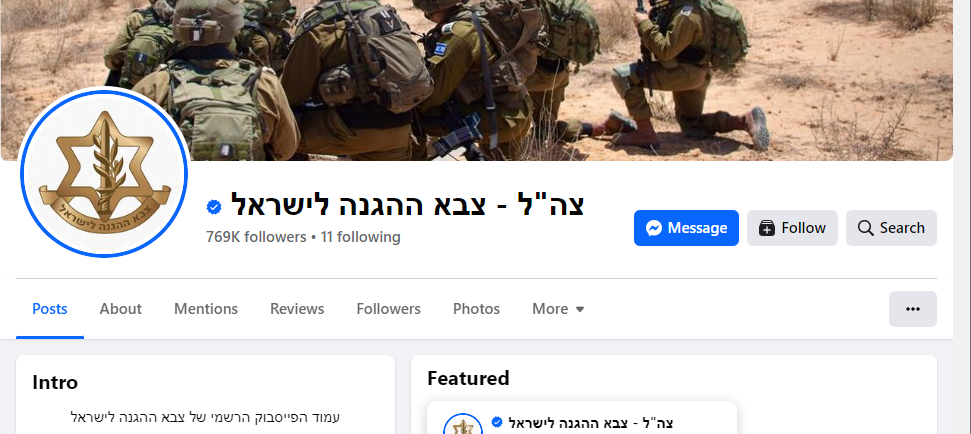Click small profile avatar in Featured post

(x=463, y=427)
